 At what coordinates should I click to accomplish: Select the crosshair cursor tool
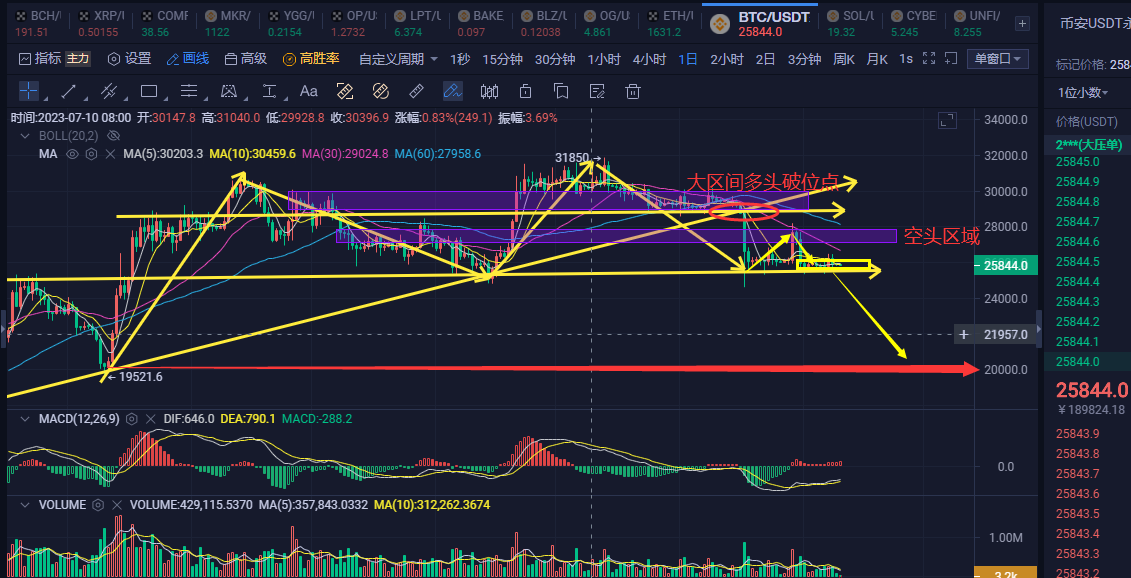click(x=29, y=92)
